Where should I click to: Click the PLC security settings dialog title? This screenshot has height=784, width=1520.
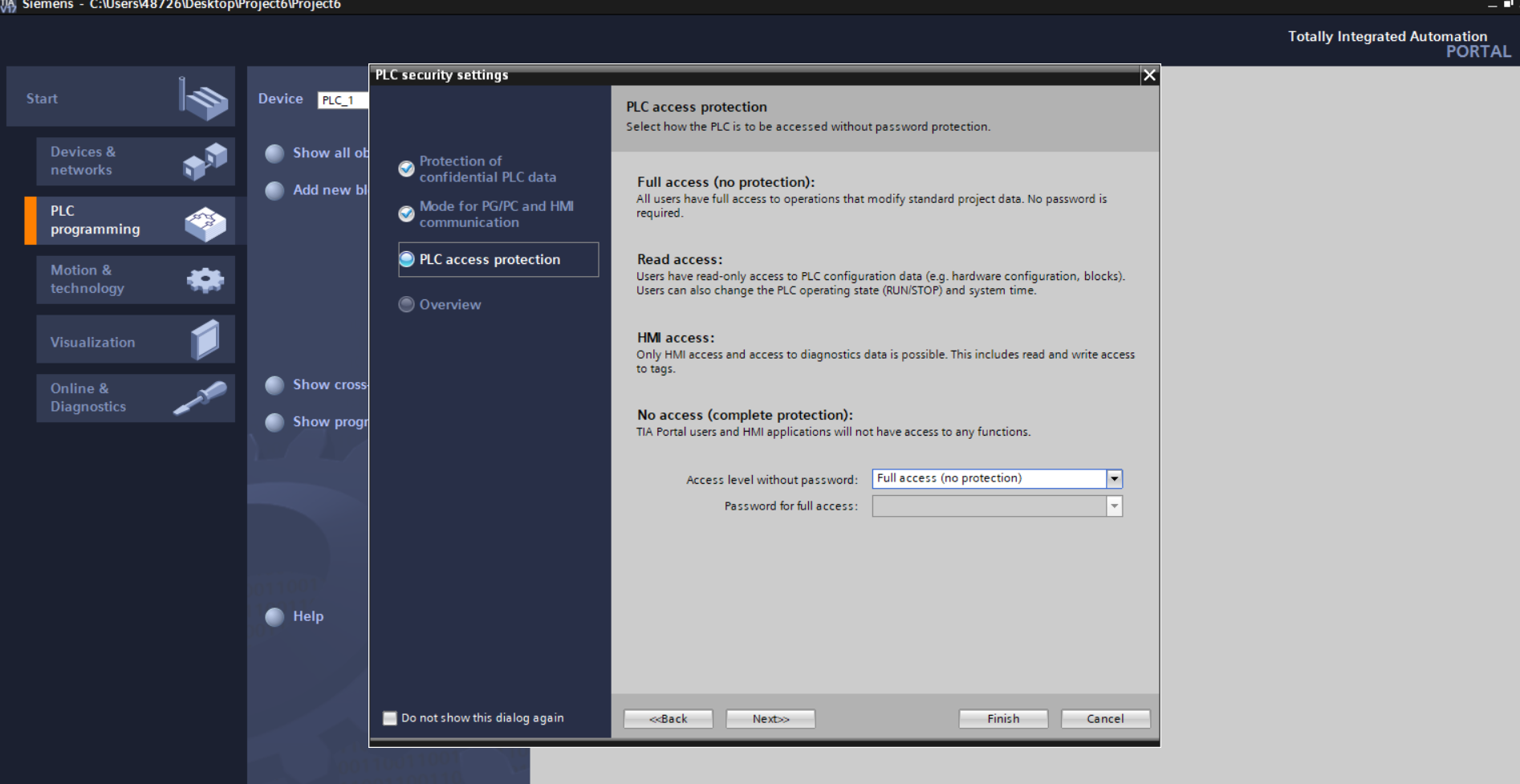(441, 75)
